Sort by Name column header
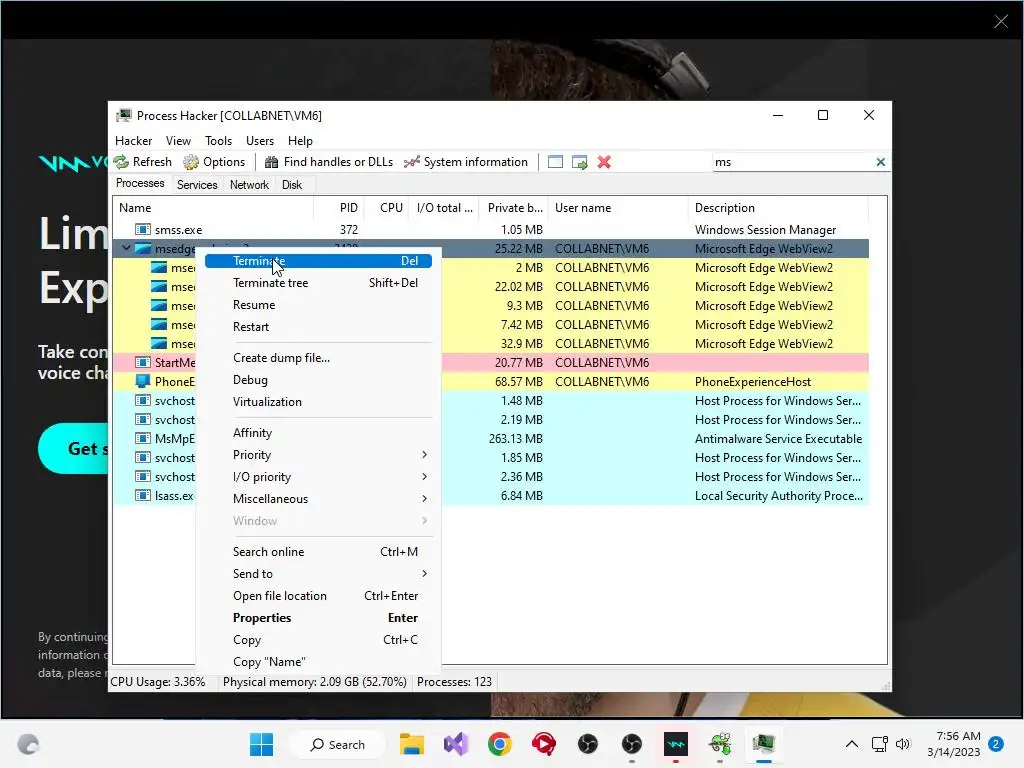Viewport: 1024px width, 768px height. 214,208
